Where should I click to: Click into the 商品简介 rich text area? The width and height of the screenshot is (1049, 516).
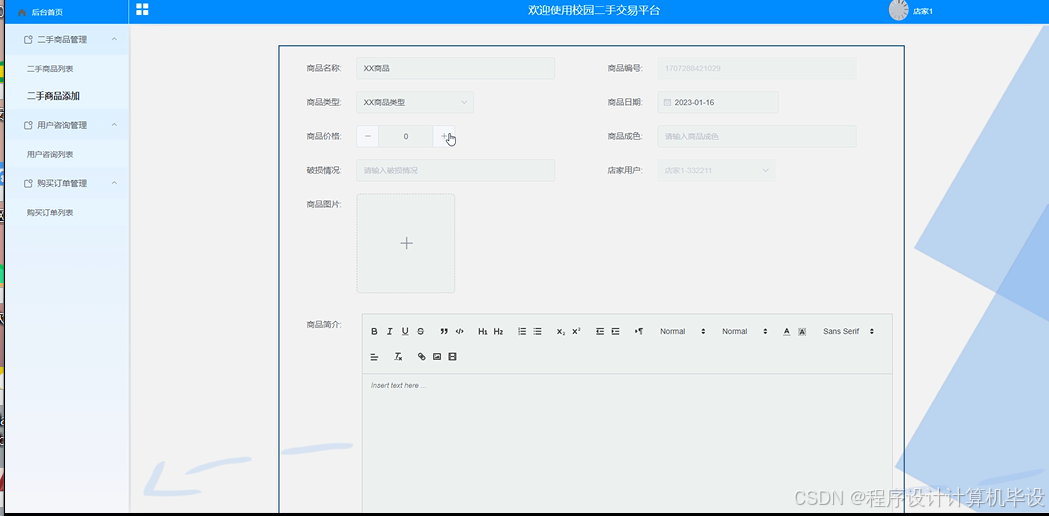pos(627,442)
